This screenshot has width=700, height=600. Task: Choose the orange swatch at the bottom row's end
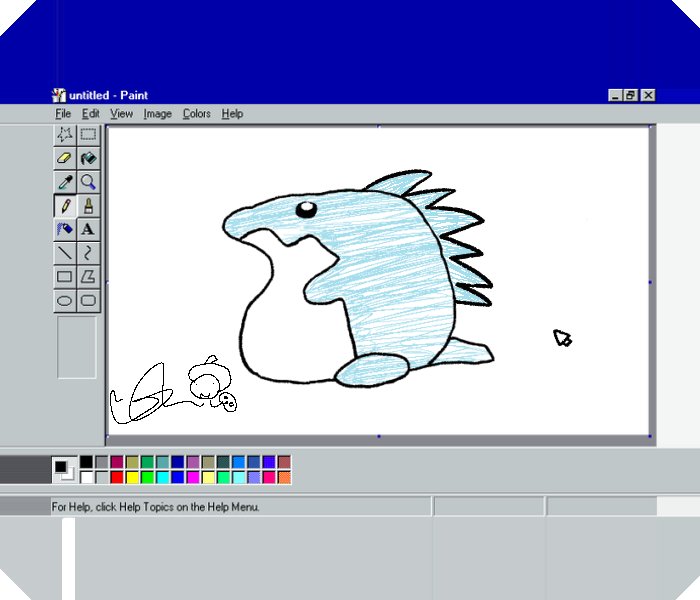[x=284, y=477]
